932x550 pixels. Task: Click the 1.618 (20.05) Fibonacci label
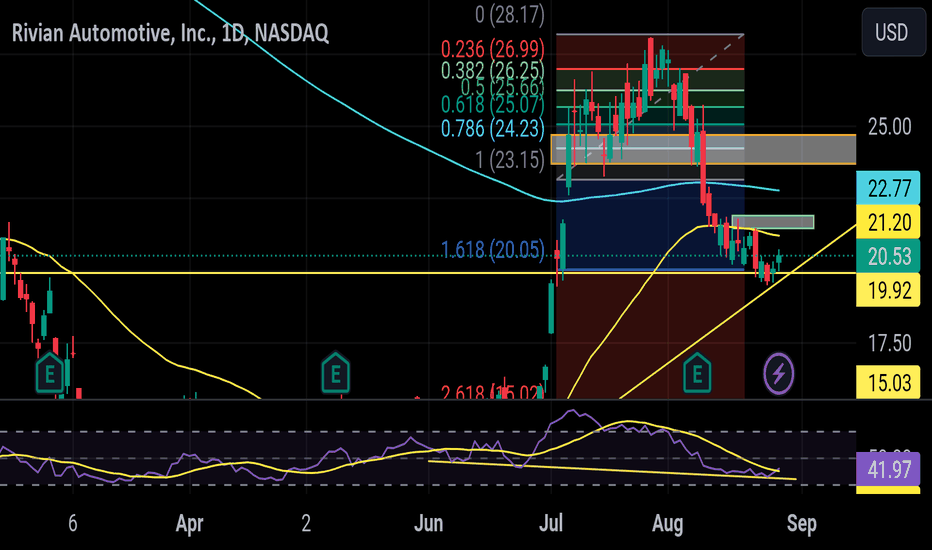coord(492,250)
